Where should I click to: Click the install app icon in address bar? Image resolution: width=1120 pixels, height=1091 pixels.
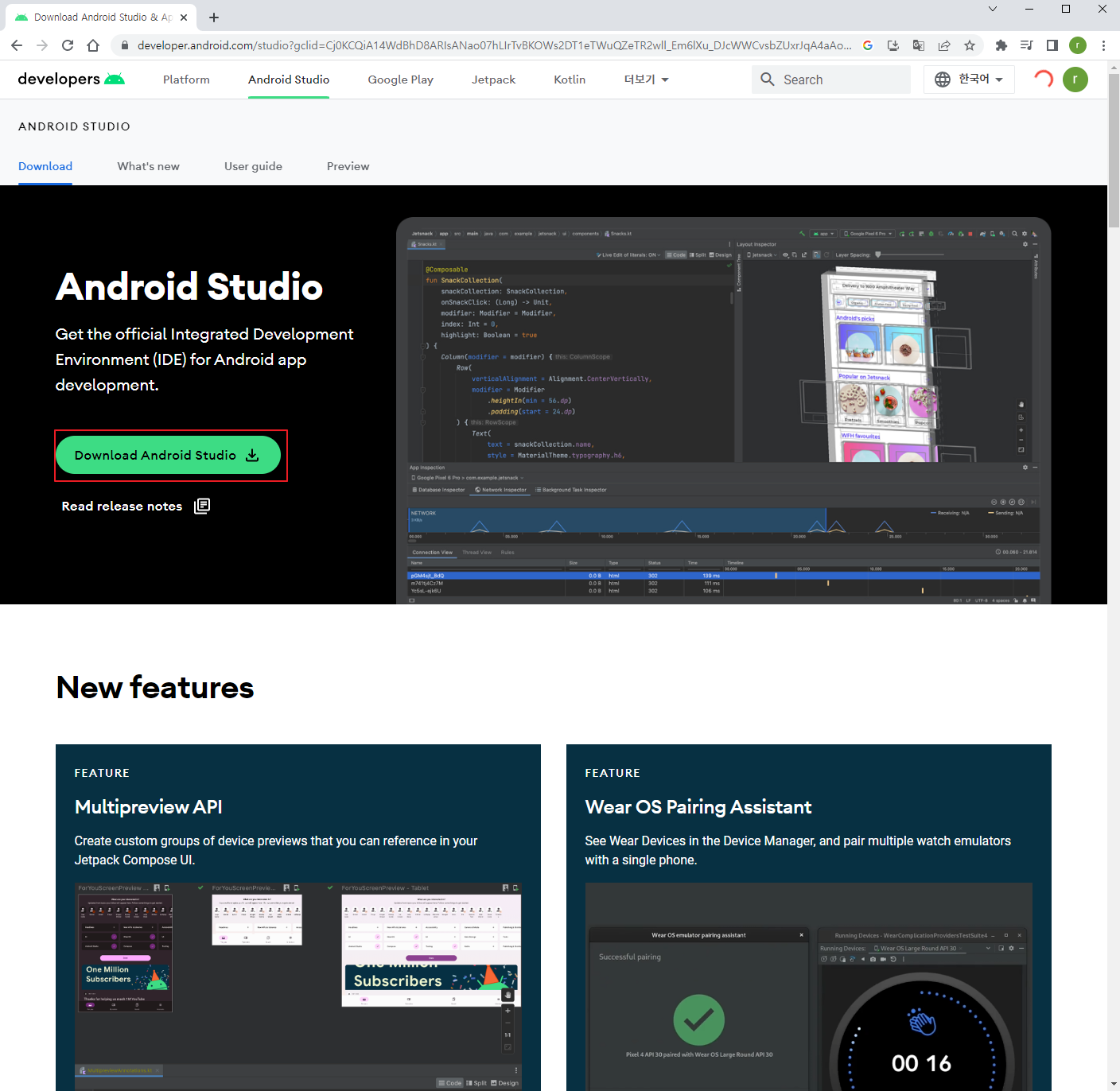tap(893, 45)
